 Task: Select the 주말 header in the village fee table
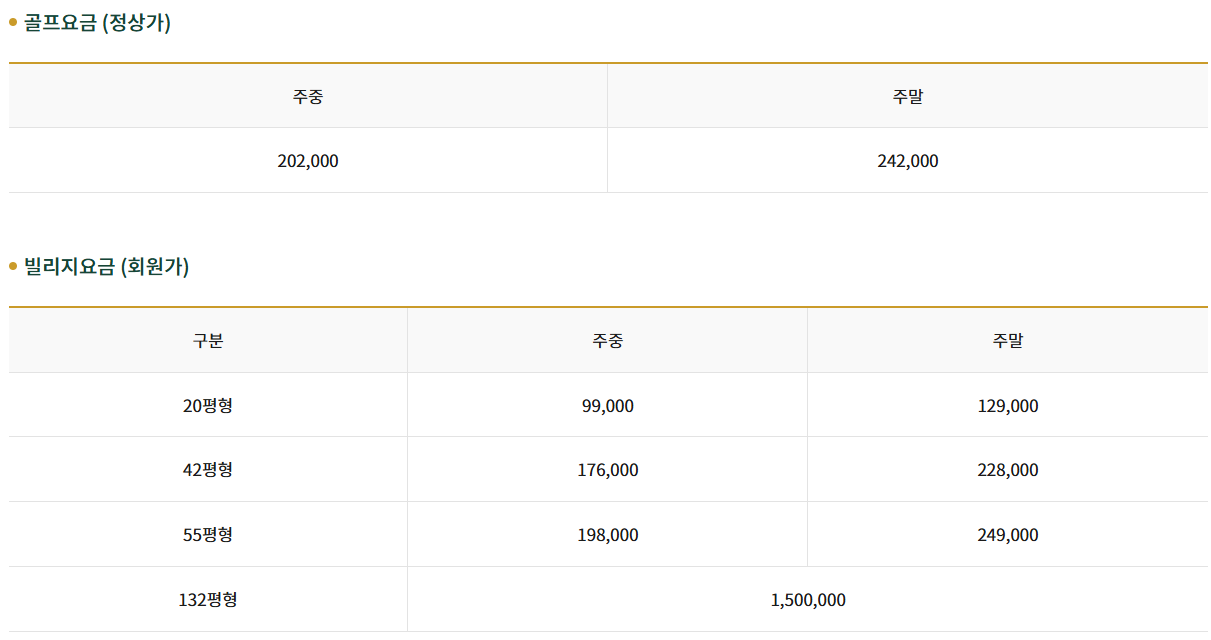point(1008,341)
